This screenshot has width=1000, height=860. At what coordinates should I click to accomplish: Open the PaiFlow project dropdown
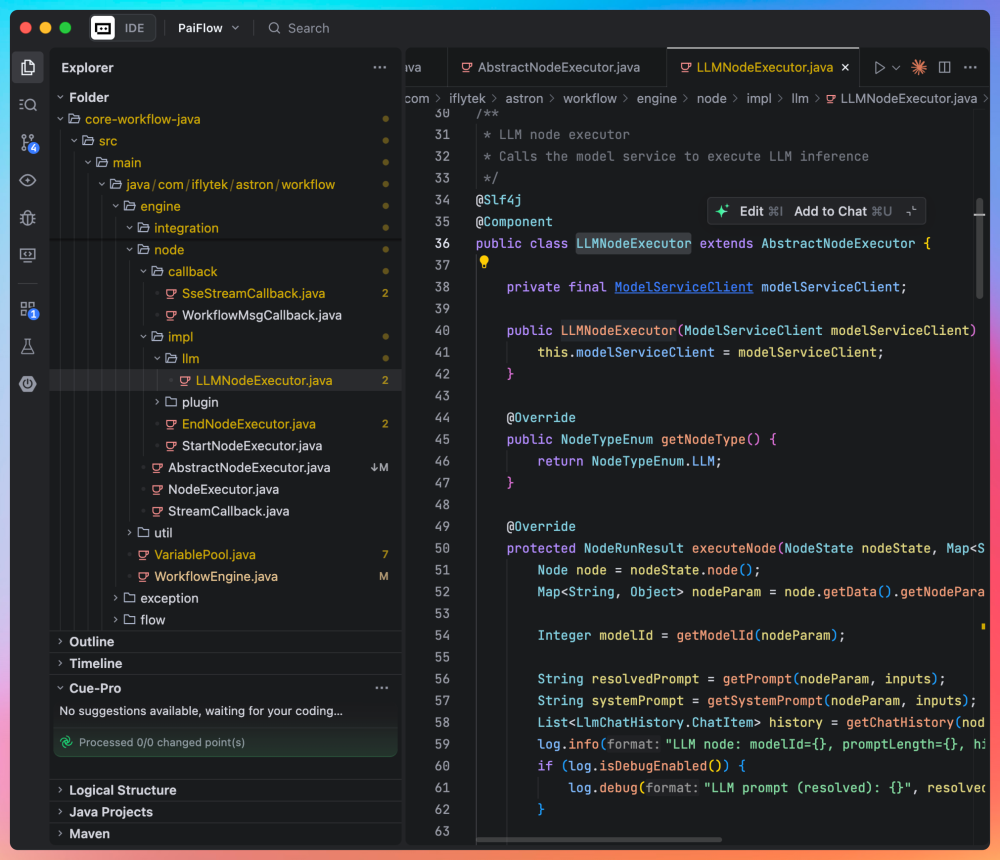coord(208,28)
